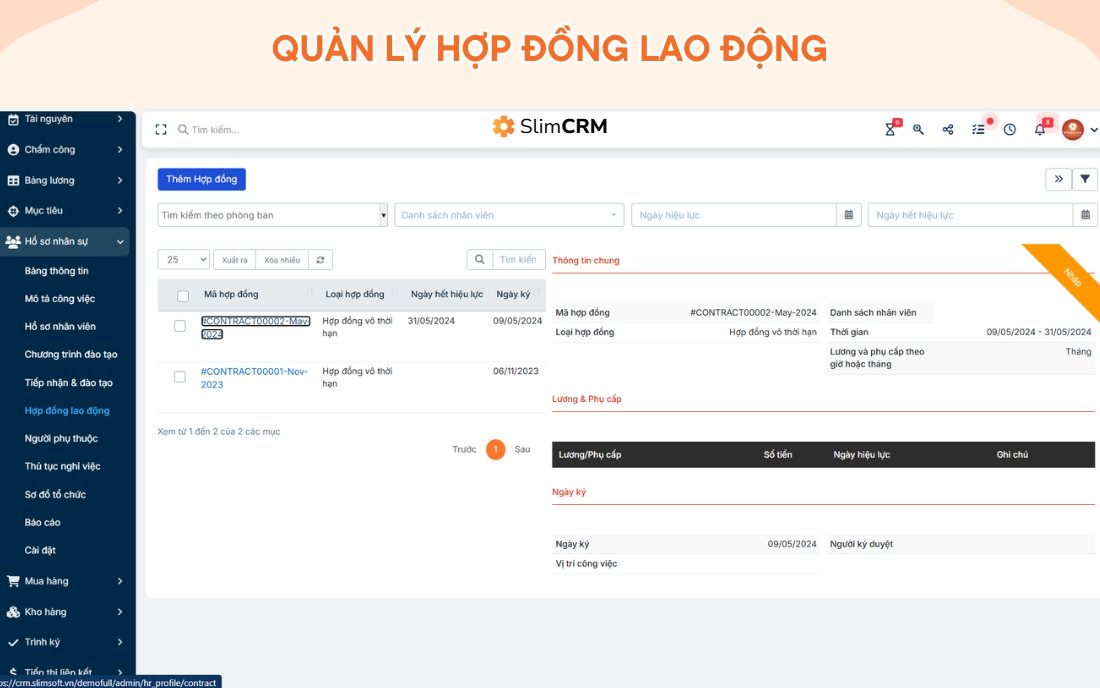
Task: Open the share icon in top bar
Action: [948, 129]
